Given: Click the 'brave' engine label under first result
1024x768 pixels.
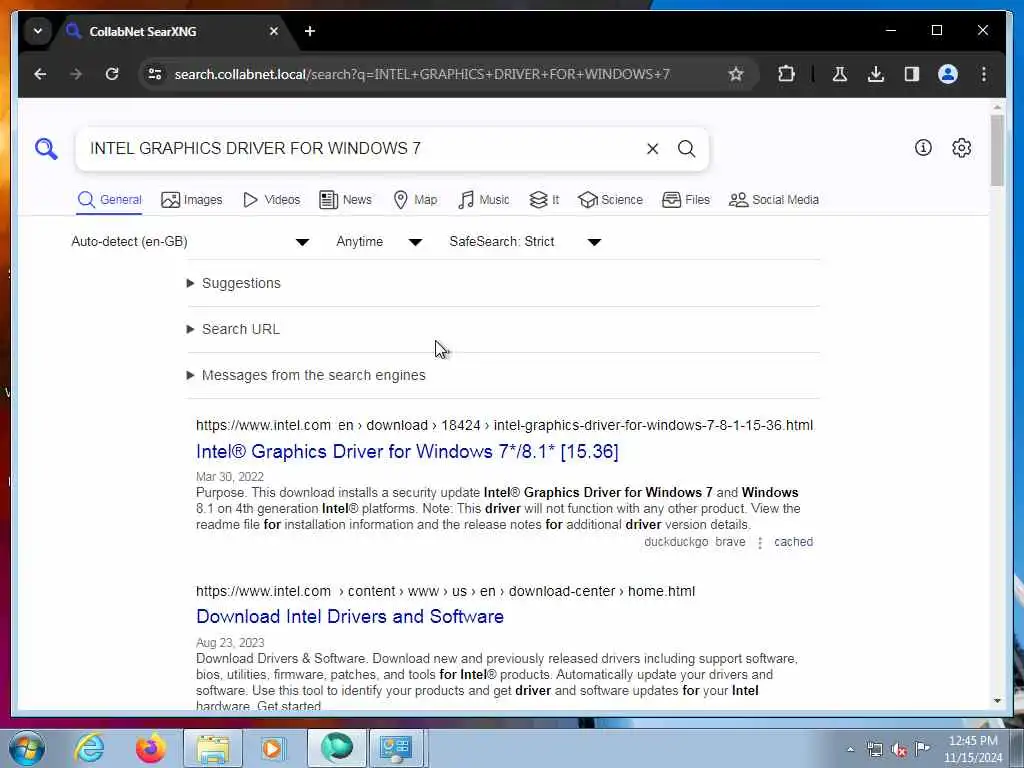Looking at the screenshot, I should click(730, 542).
